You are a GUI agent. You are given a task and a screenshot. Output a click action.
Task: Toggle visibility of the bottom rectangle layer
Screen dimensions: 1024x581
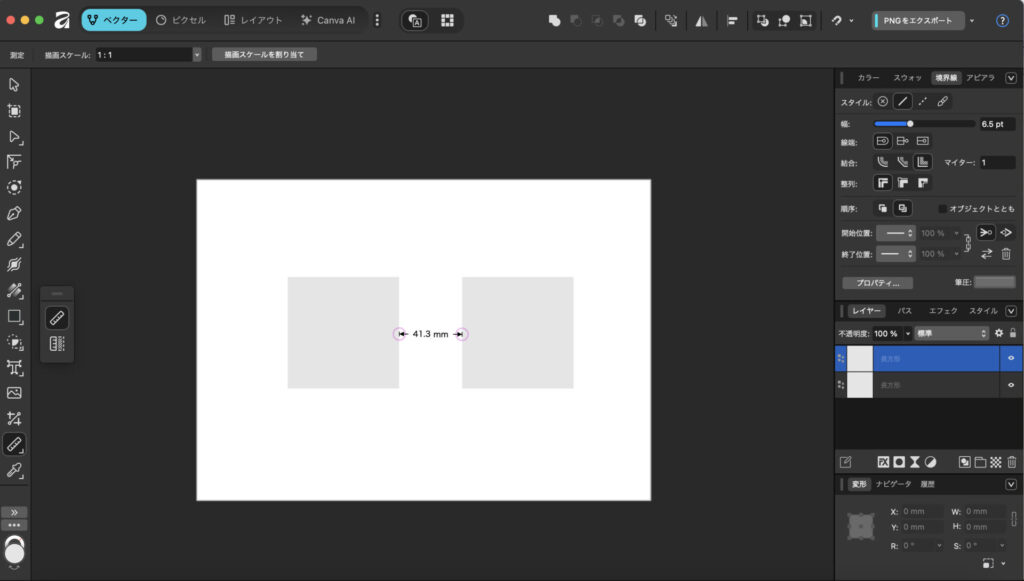(1010, 384)
